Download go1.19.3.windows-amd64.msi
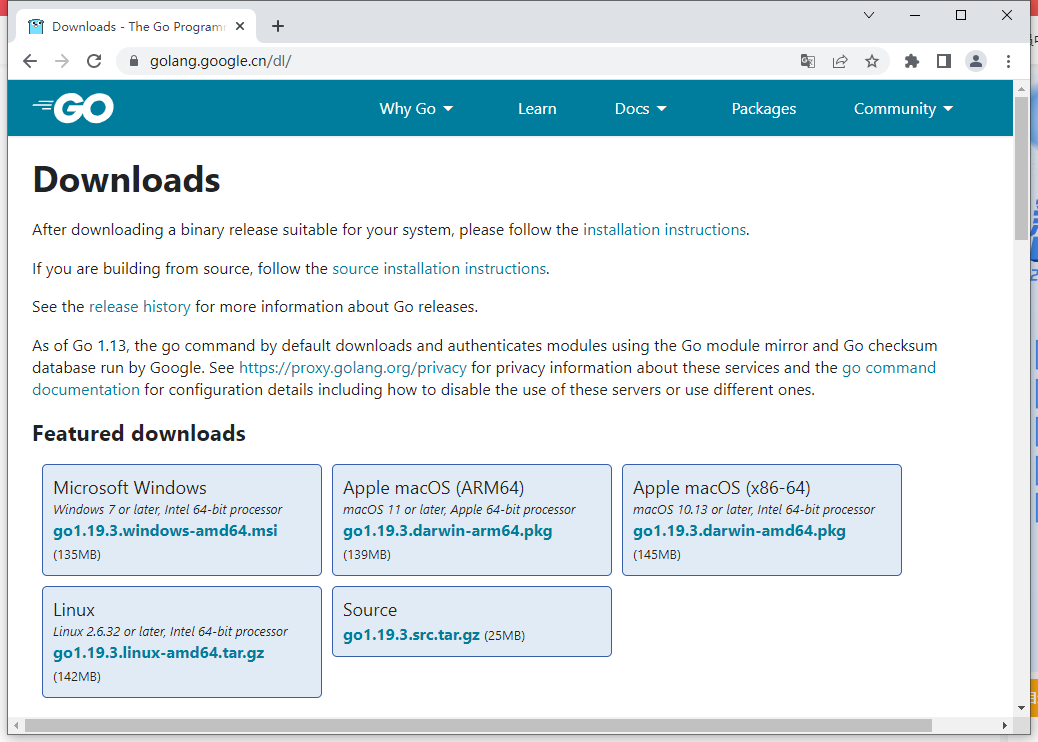The width and height of the screenshot is (1038, 742). click(x=165, y=531)
